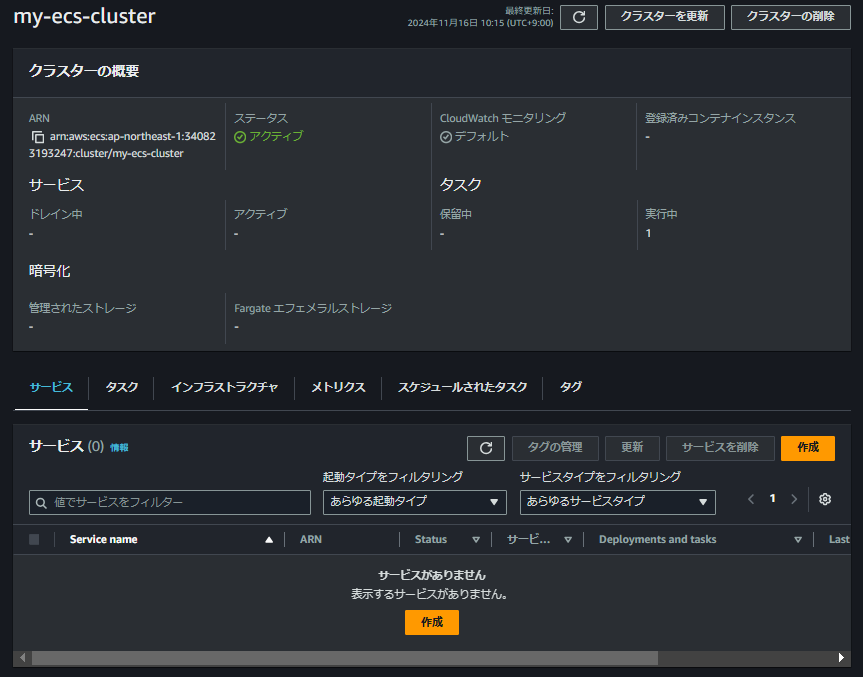Refresh the cluster page with top reload icon
Viewport: 863px width, 677px height.
578,17
